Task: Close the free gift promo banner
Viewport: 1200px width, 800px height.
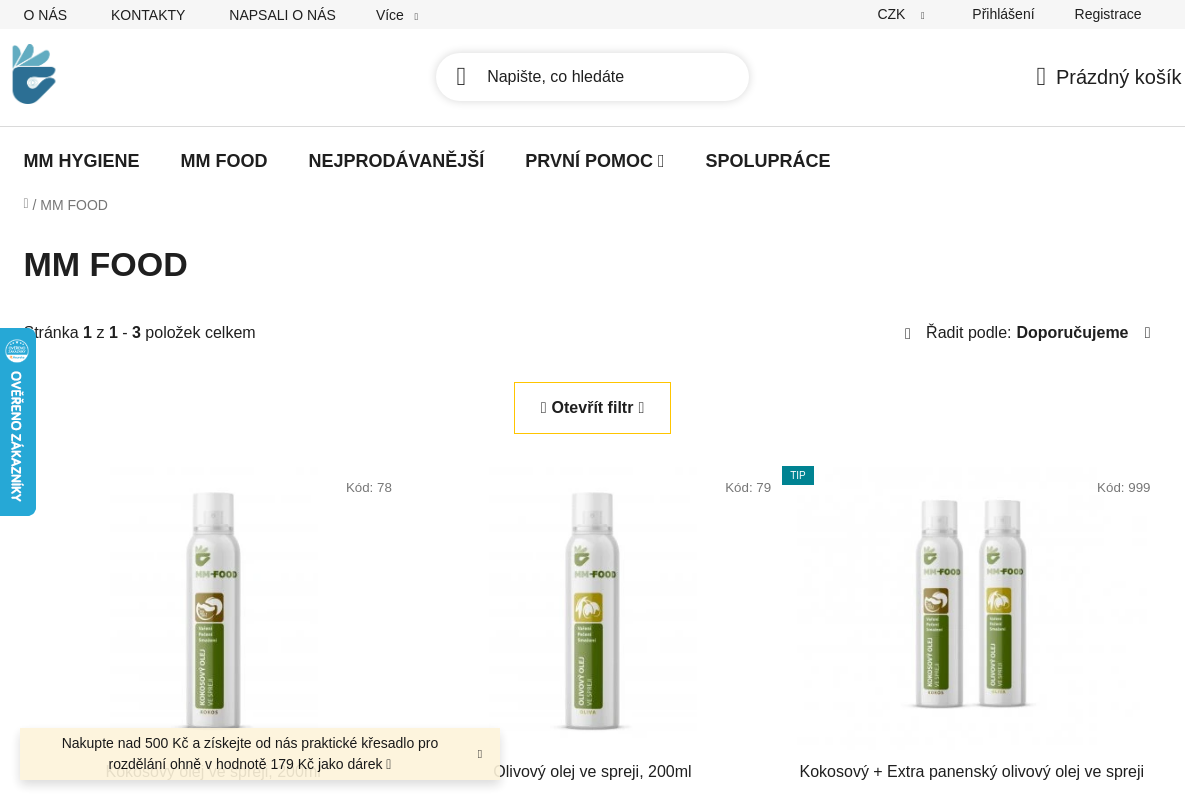Action: (x=480, y=754)
